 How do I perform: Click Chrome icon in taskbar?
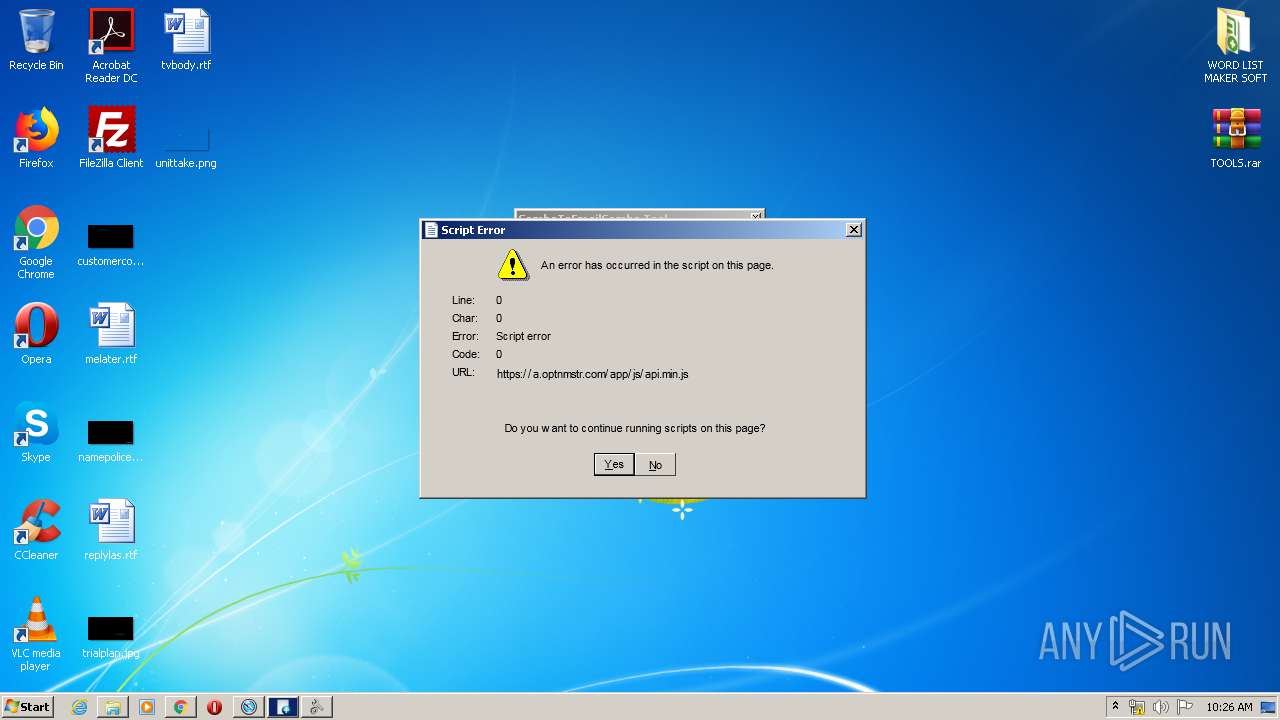181,707
